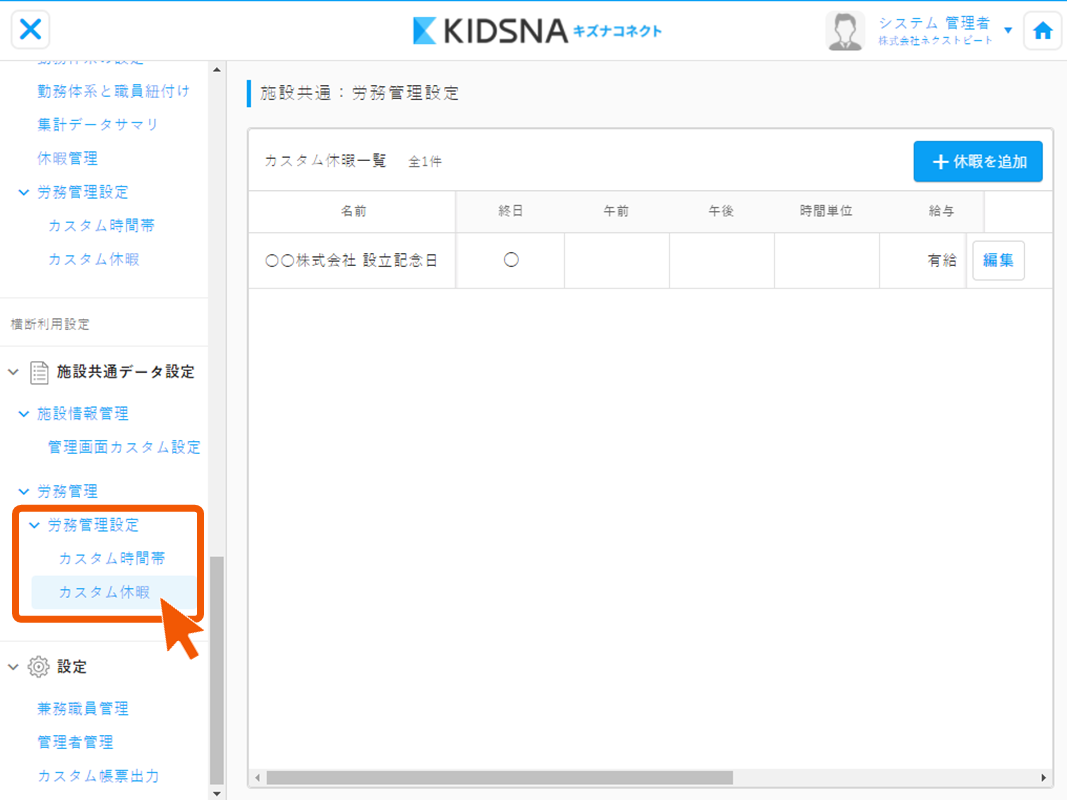Go to home via house icon
Viewport: 1067px width, 800px height.
pos(1043,31)
